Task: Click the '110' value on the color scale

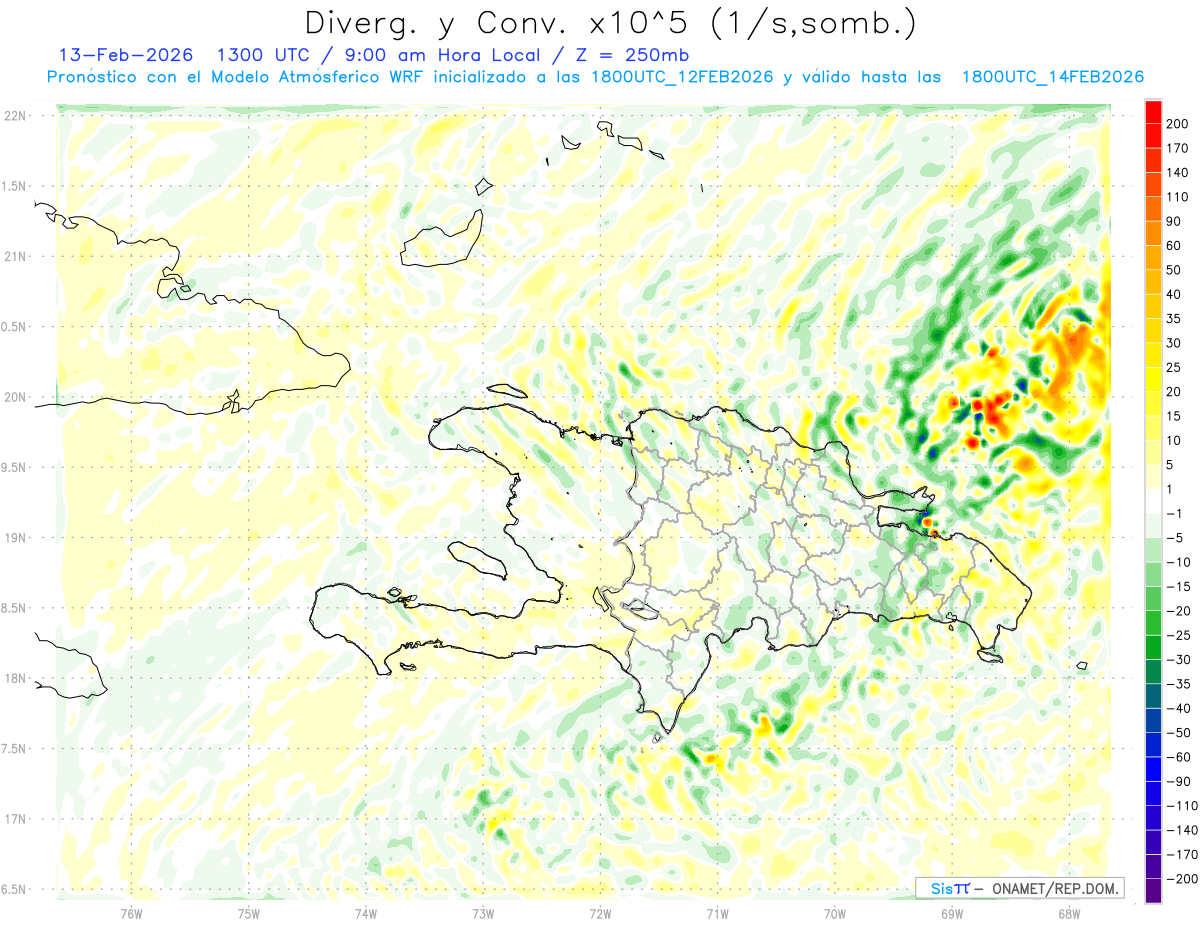Action: [x=1177, y=197]
